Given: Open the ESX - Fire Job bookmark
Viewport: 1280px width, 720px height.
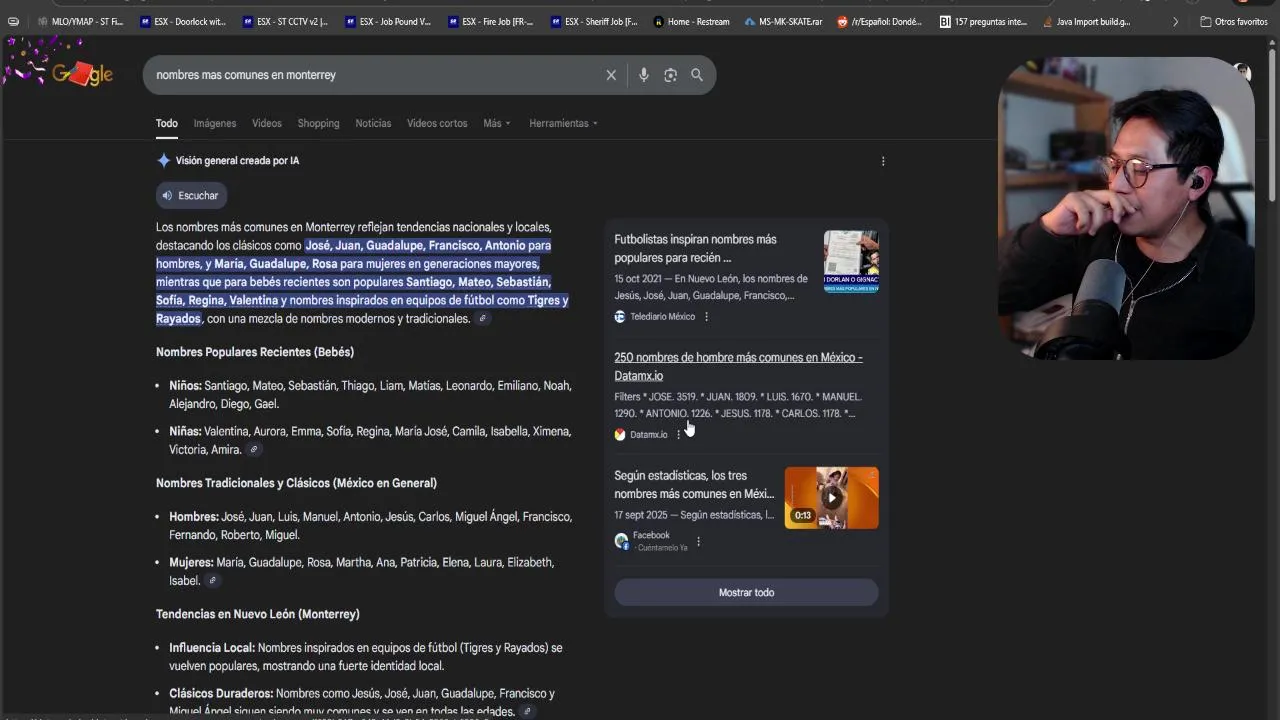Looking at the screenshot, I should [491, 21].
